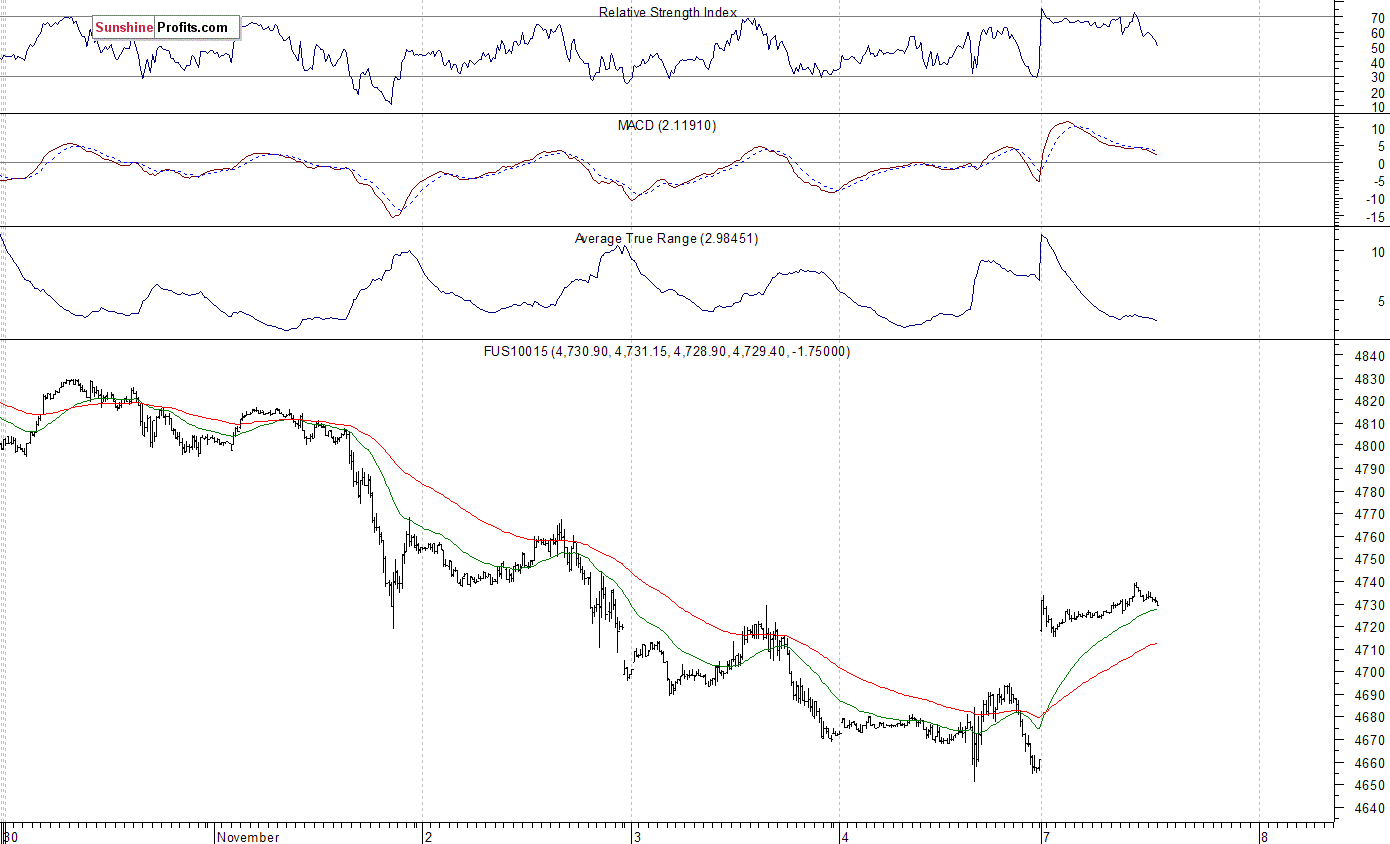Click price axis label 4680
The height and width of the screenshot is (844, 1390).
[x=1371, y=718]
